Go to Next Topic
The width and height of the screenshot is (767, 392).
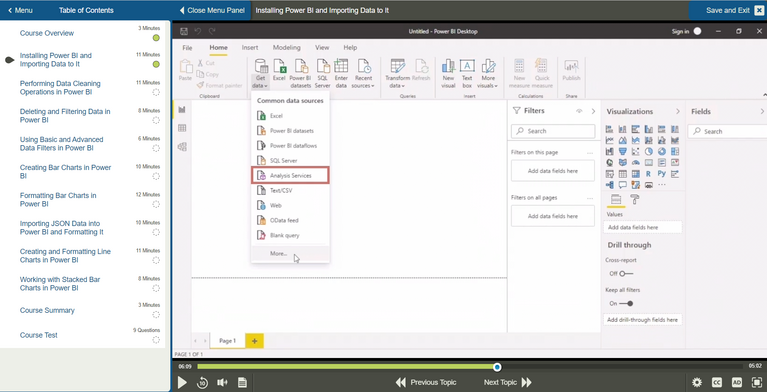(x=508, y=382)
